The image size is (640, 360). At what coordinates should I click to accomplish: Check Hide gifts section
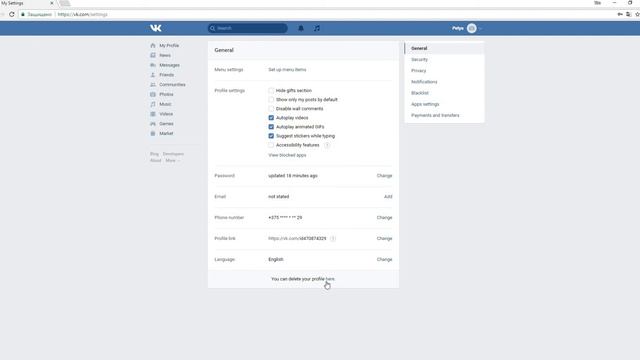point(271,91)
